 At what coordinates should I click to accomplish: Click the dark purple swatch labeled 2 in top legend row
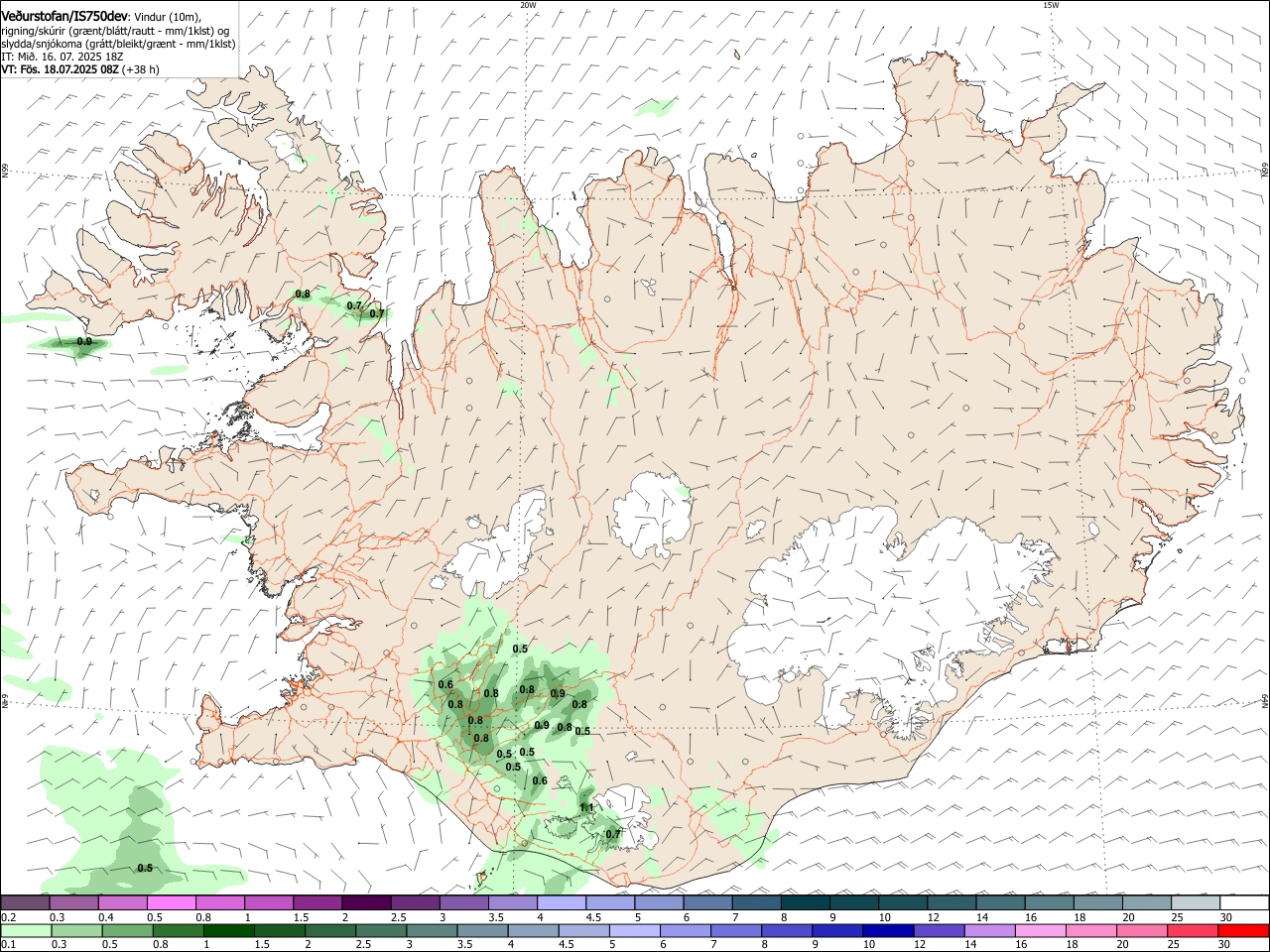(366, 903)
